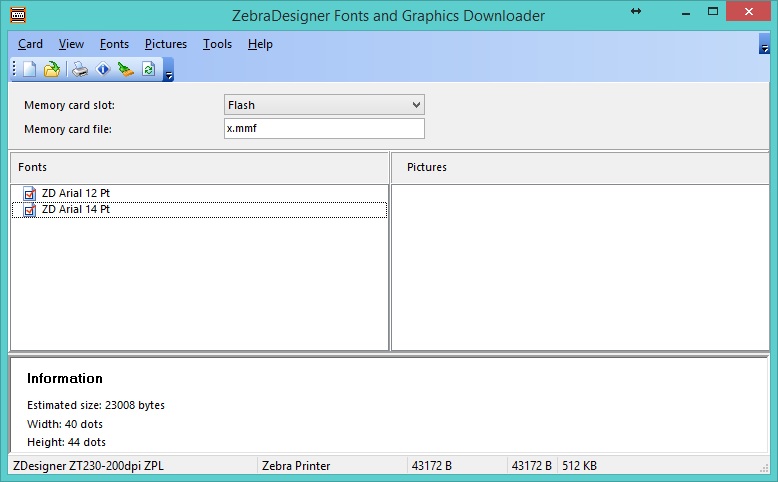Open the Fonts menu
The image size is (778, 482).
[x=114, y=44]
